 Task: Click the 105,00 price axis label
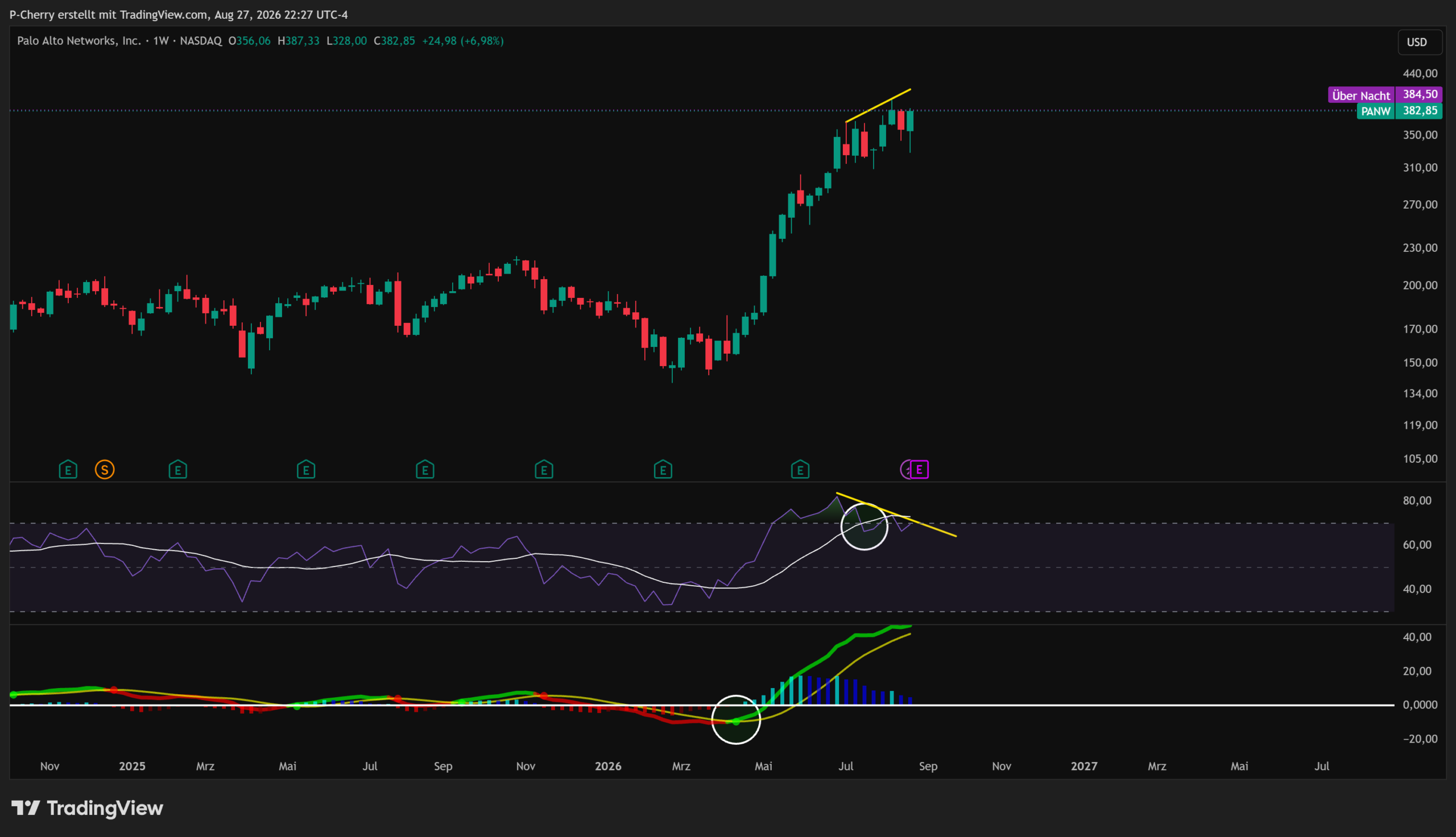(x=1420, y=459)
